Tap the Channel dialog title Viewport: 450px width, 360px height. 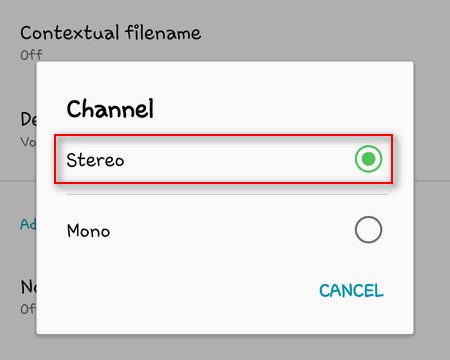click(110, 109)
